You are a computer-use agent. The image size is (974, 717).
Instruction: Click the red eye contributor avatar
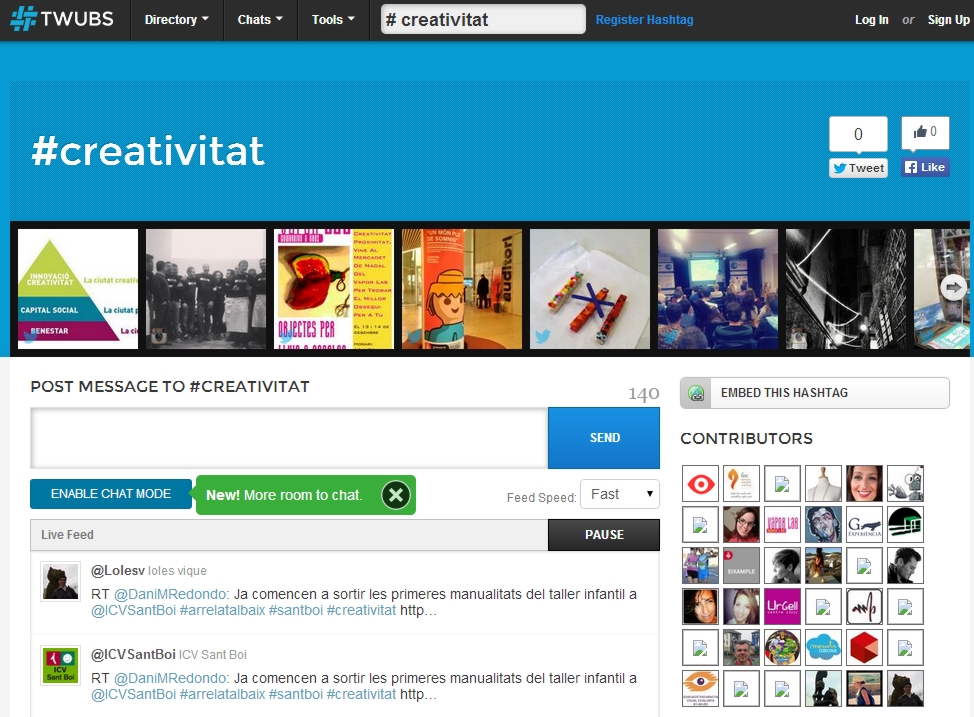tap(700, 483)
